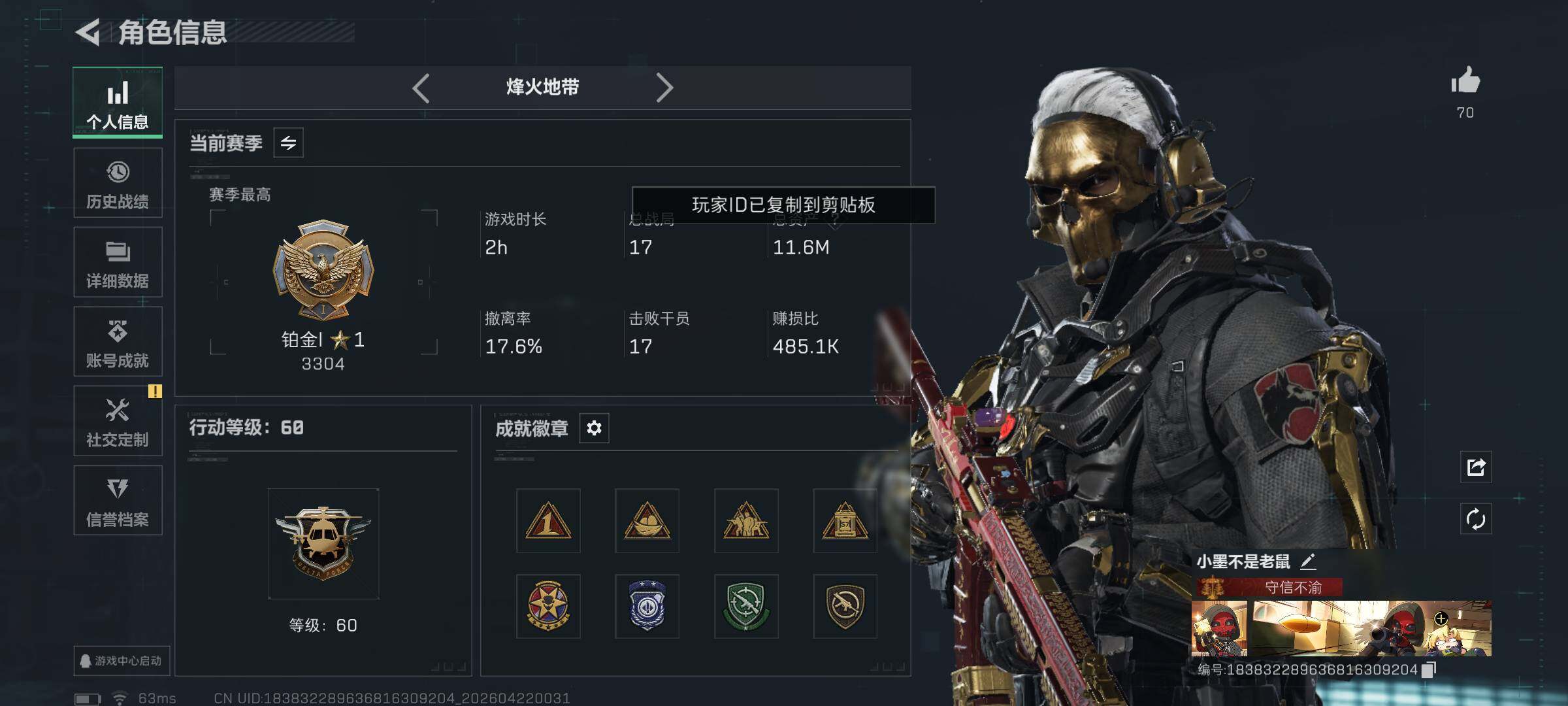1568x706 pixels.
Task: Copy the player ID number
Action: click(x=1429, y=669)
